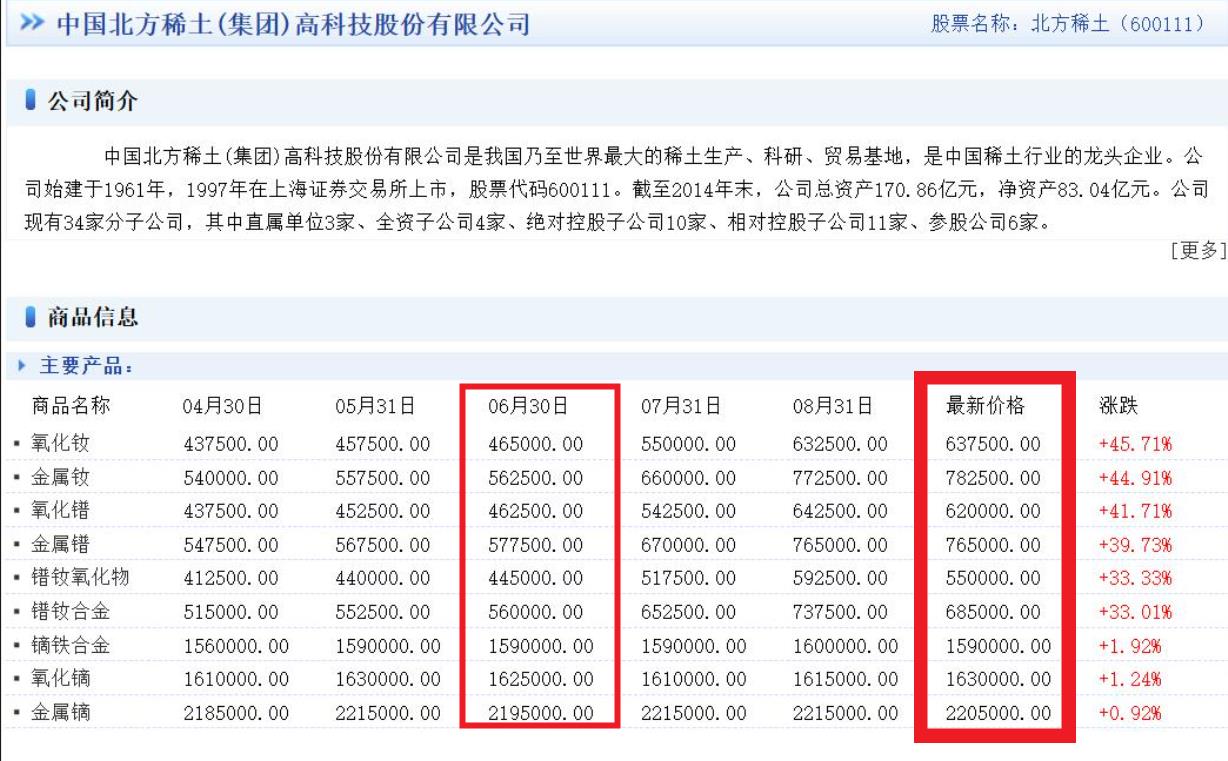Click latest price 685000.00 for 镨钕合金

coord(993,612)
